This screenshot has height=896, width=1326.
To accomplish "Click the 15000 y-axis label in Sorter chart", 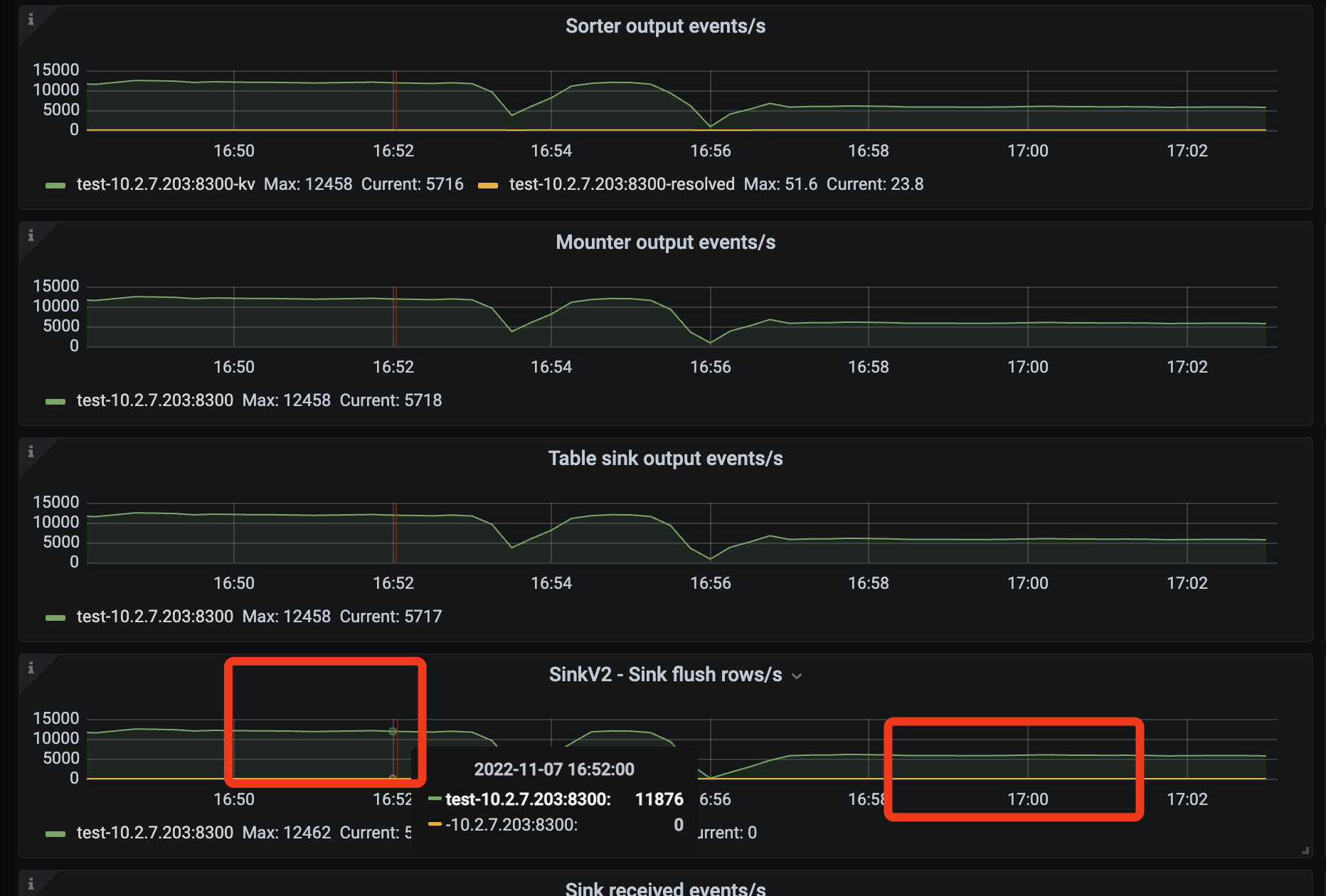I will pyautogui.click(x=56, y=70).
